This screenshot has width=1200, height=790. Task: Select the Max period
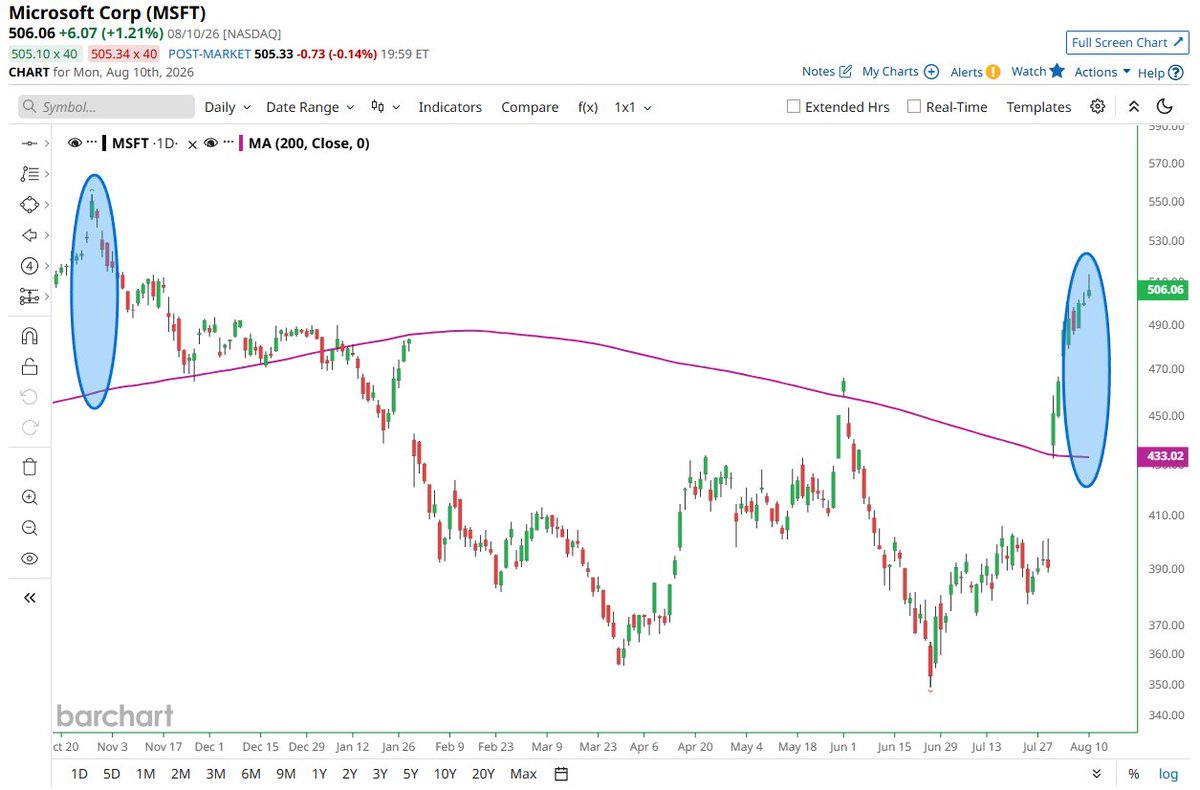523,774
